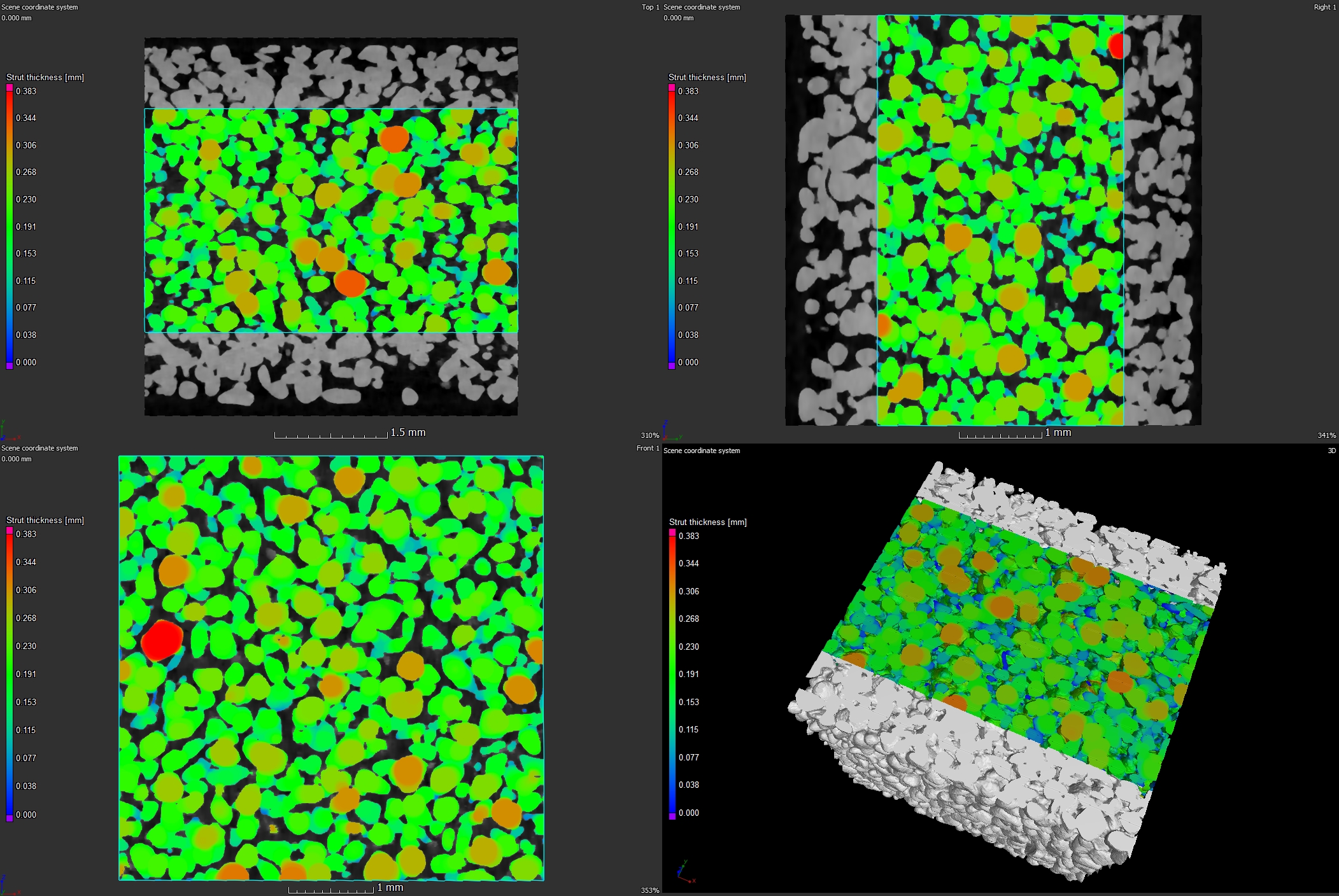
Task: Click the purple lower cap of Top view color bar
Action: [x=10, y=366]
